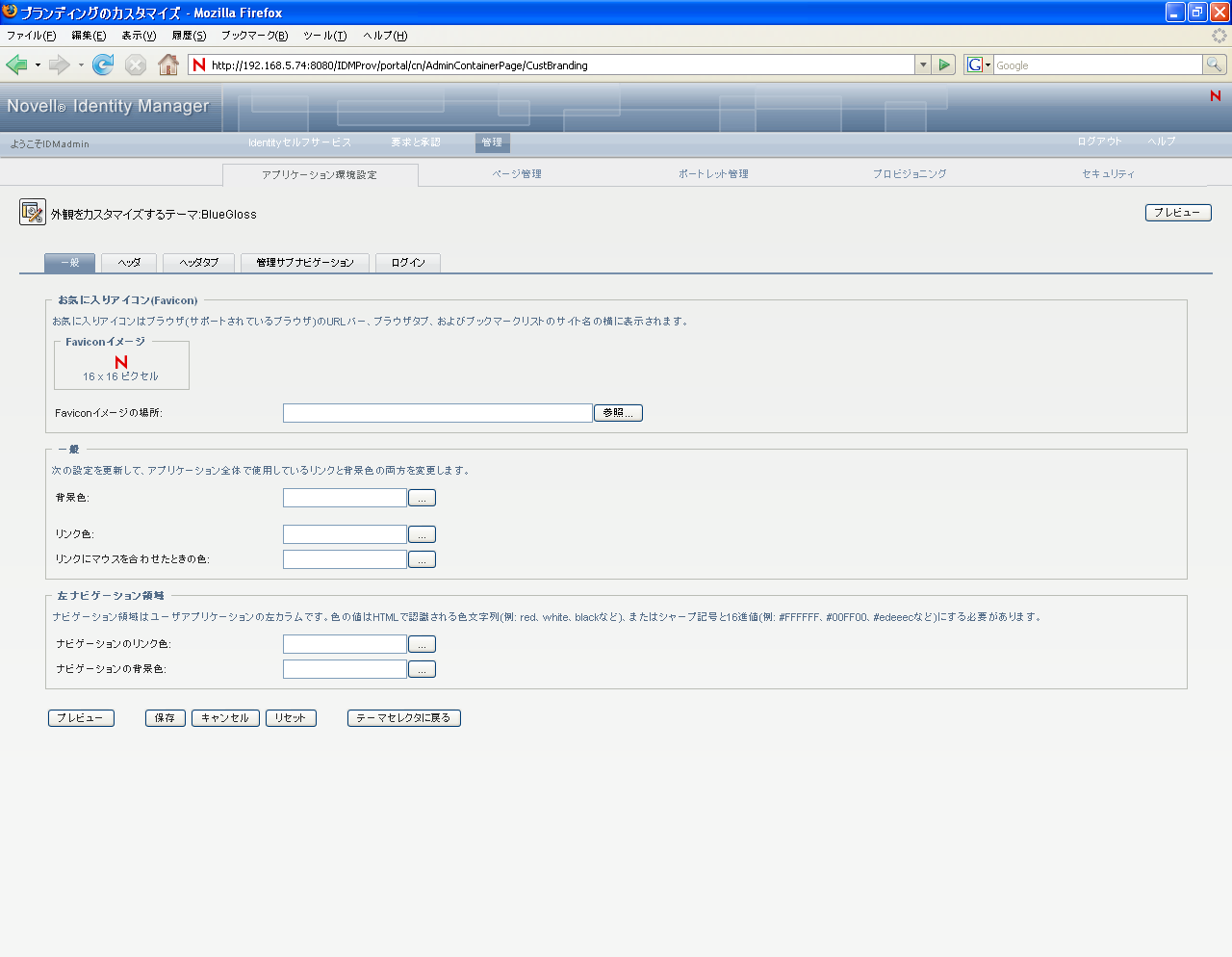Minimize the Firefox window
Viewport: 1232px width, 957px height.
pyautogui.click(x=1175, y=12)
